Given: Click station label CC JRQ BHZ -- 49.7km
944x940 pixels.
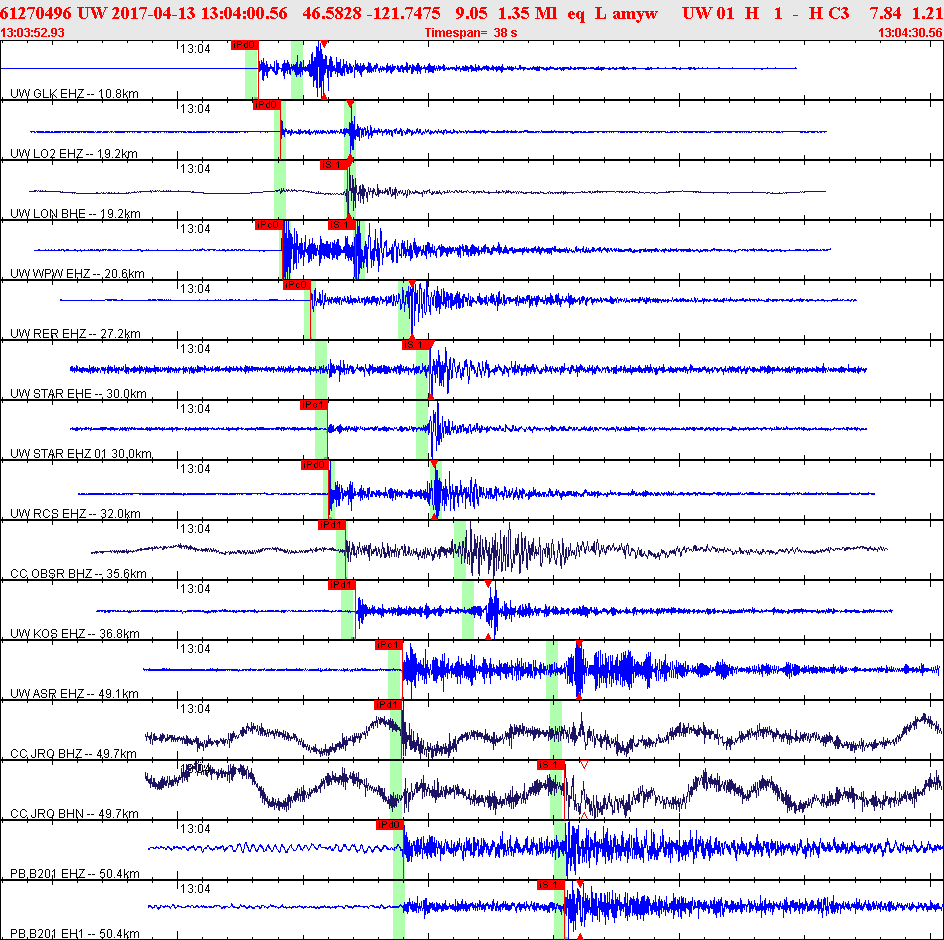Looking at the screenshot, I should [x=73, y=753].
